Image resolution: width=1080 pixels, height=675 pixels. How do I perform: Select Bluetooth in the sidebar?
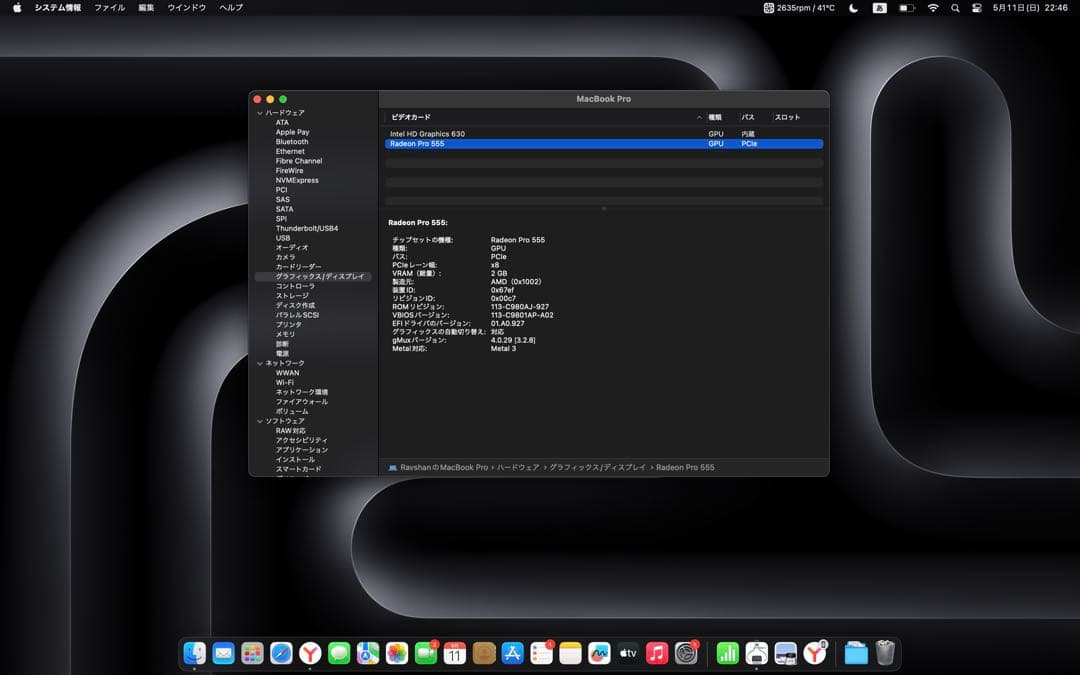(x=292, y=142)
